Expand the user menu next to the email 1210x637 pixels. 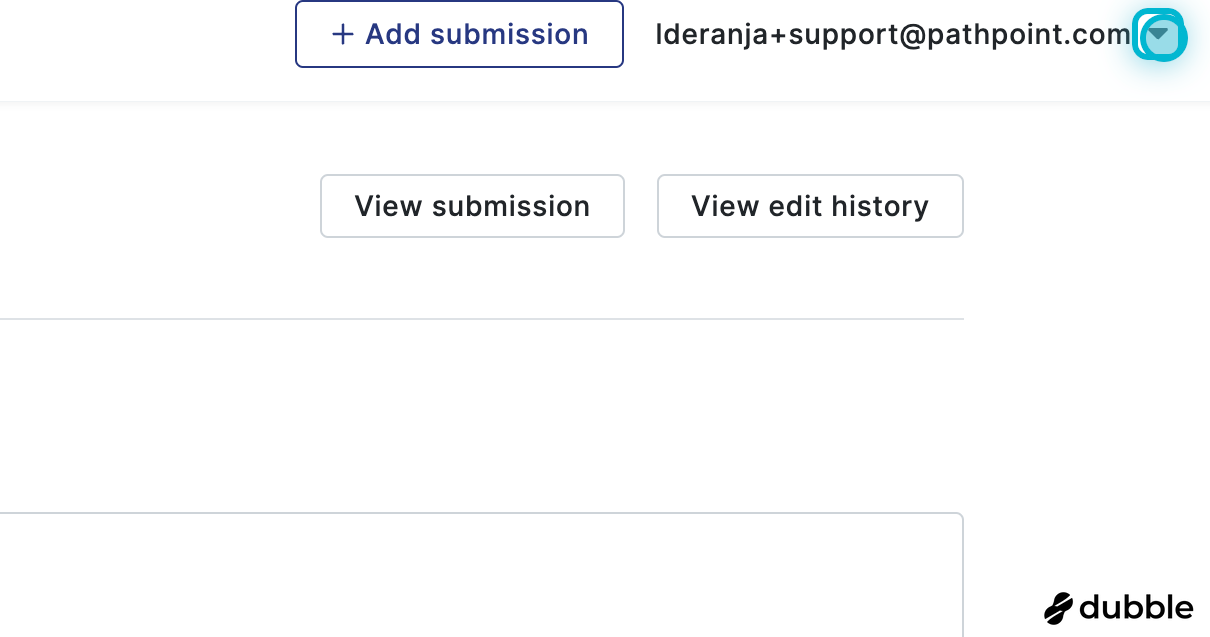[x=1158, y=34]
